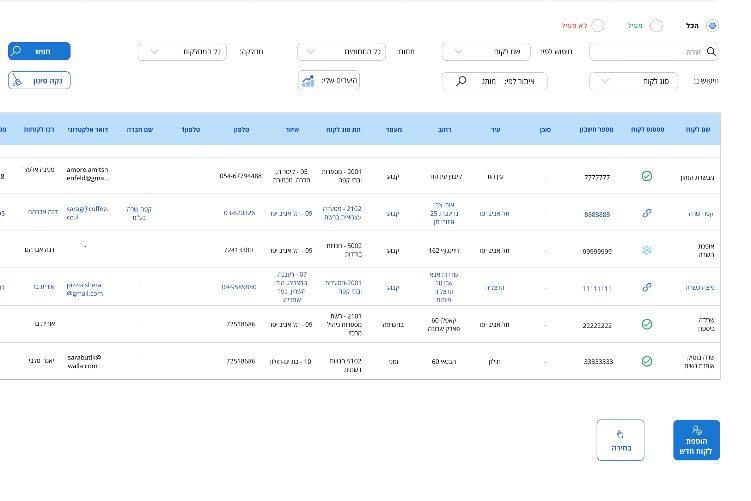The height and width of the screenshot is (501, 751).
Task: Click the 'תת סוג לקוח' column header
Action: pos(343,130)
